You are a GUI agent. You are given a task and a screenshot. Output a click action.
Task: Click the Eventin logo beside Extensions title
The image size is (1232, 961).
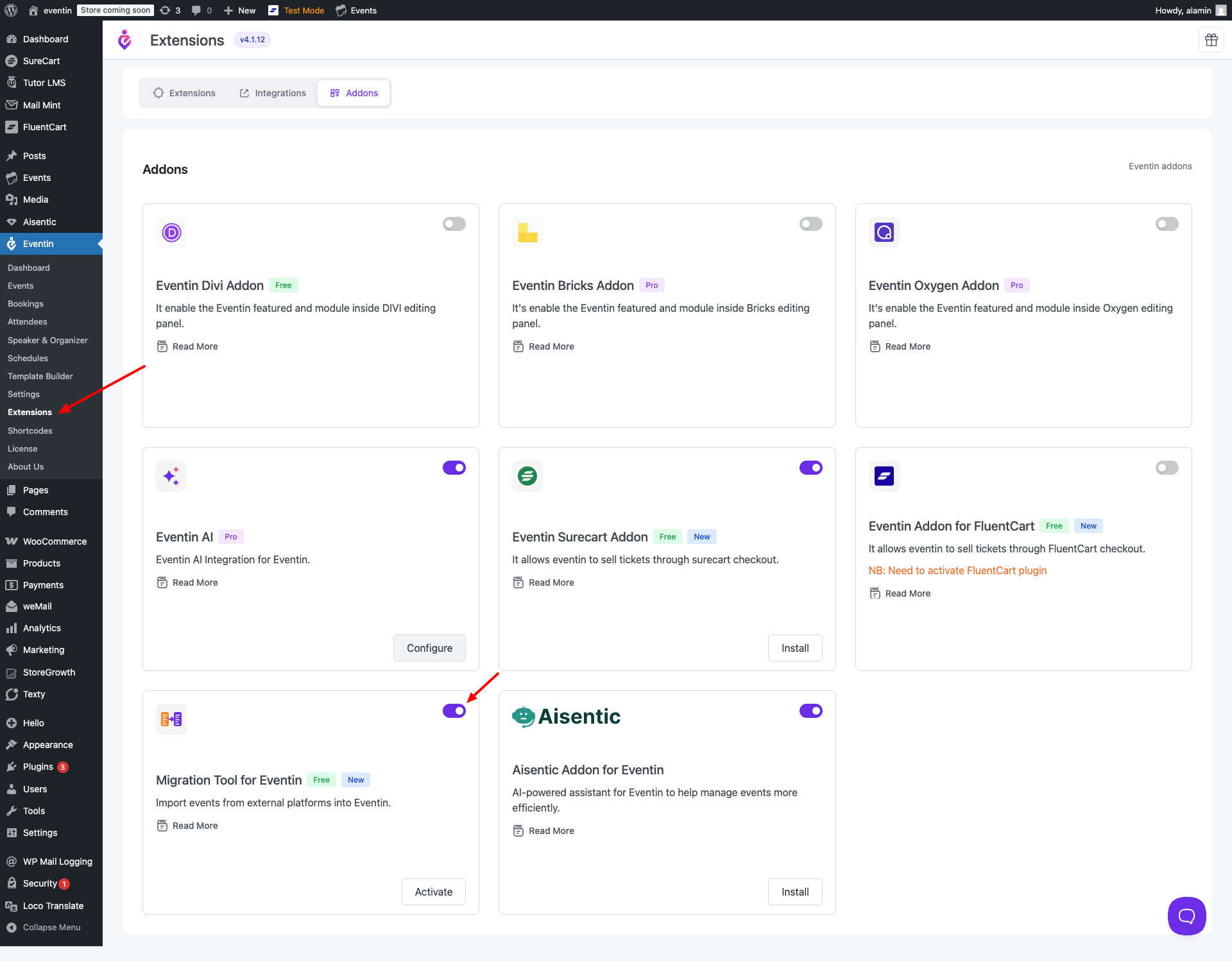tap(125, 40)
